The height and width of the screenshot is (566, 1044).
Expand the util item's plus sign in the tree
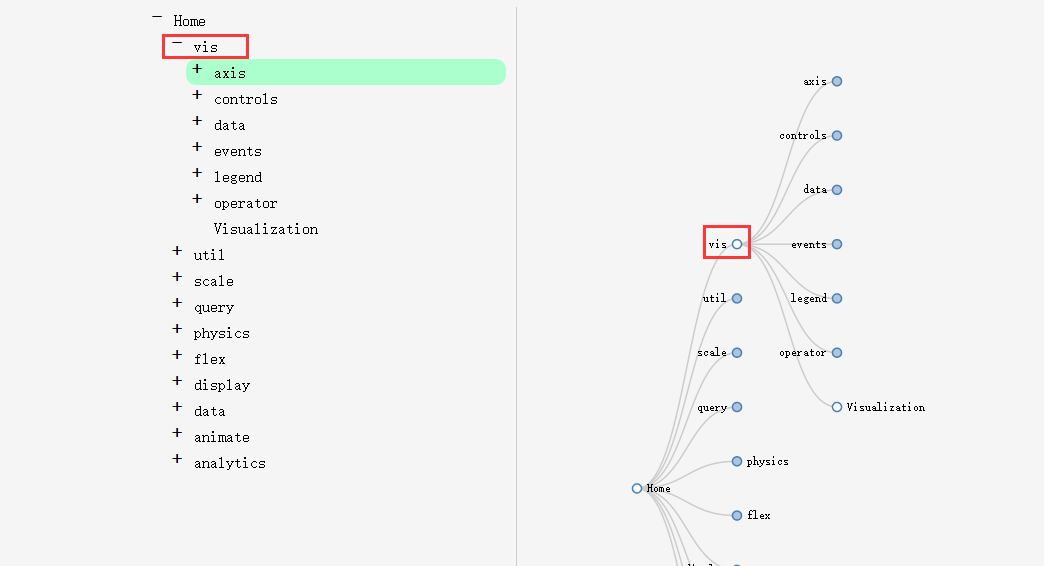177,251
